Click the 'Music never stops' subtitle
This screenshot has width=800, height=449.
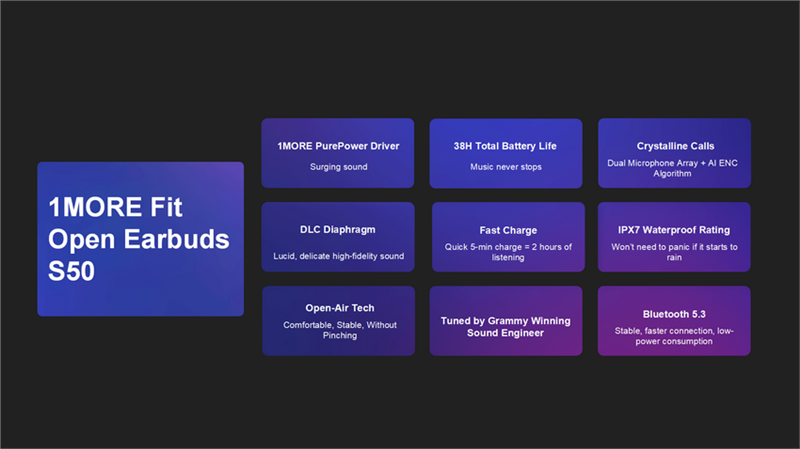click(x=506, y=167)
